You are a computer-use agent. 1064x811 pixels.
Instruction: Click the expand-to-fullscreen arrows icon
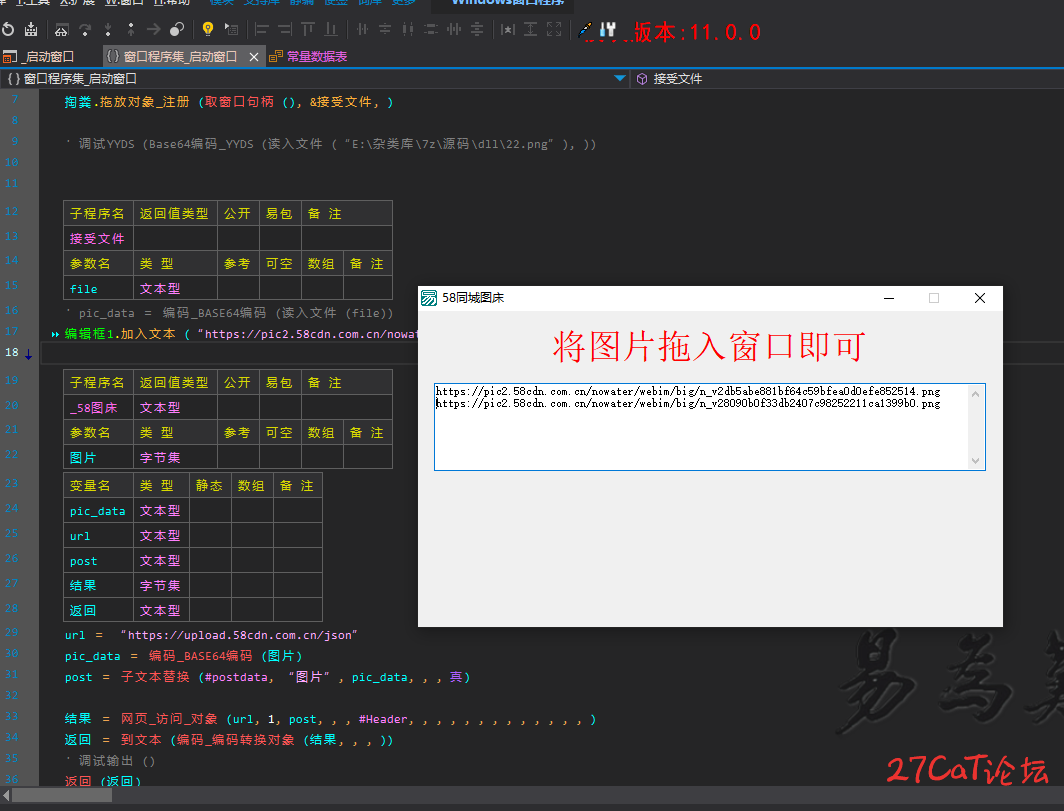(x=554, y=29)
